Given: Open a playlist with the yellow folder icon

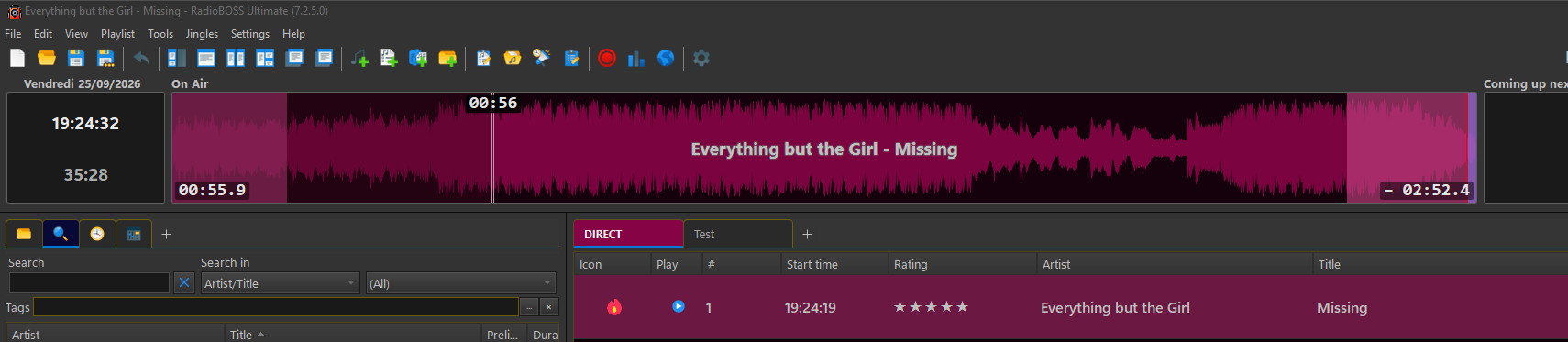Looking at the screenshot, I should [47, 58].
